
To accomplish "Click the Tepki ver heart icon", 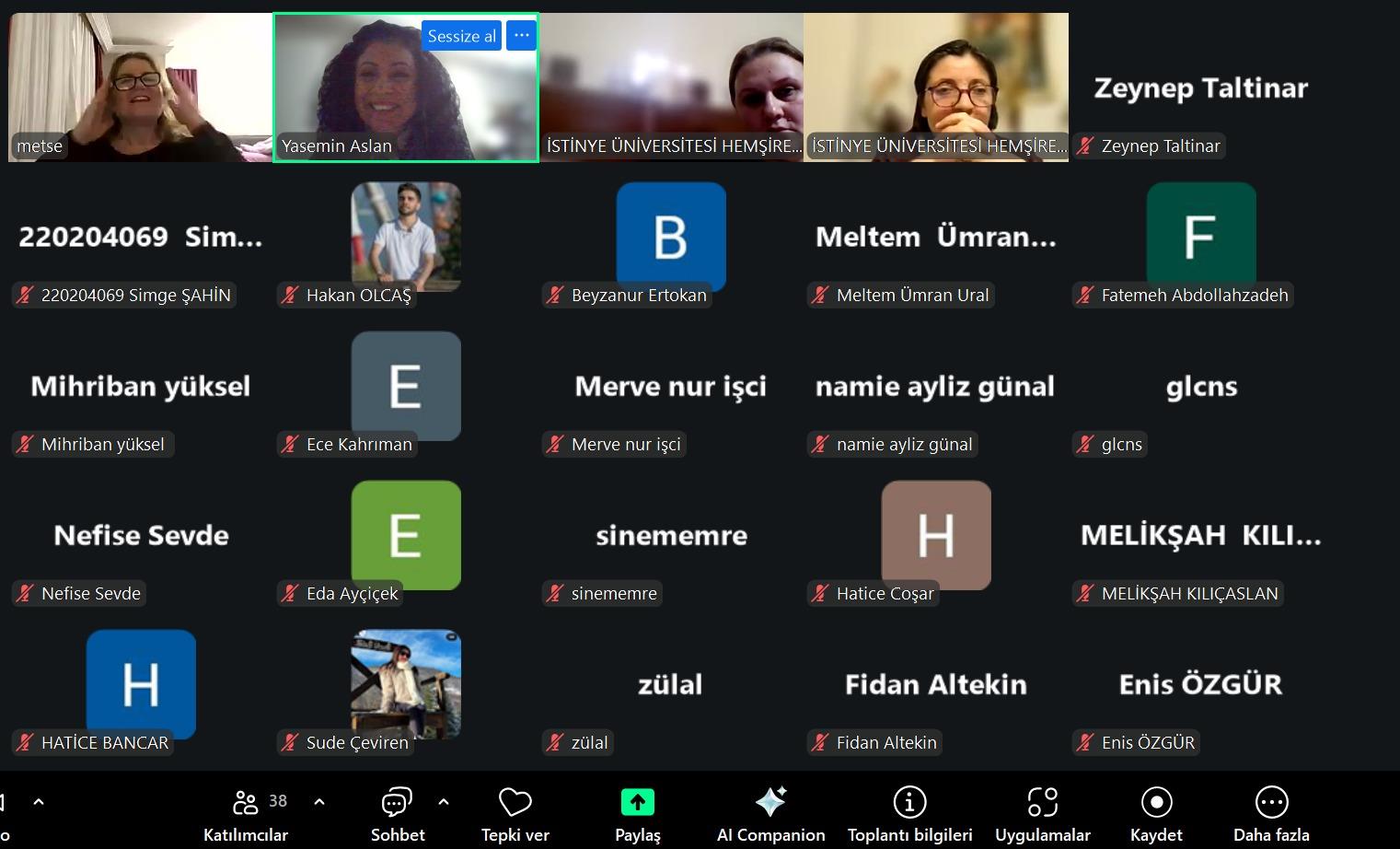I will click(x=515, y=813).
